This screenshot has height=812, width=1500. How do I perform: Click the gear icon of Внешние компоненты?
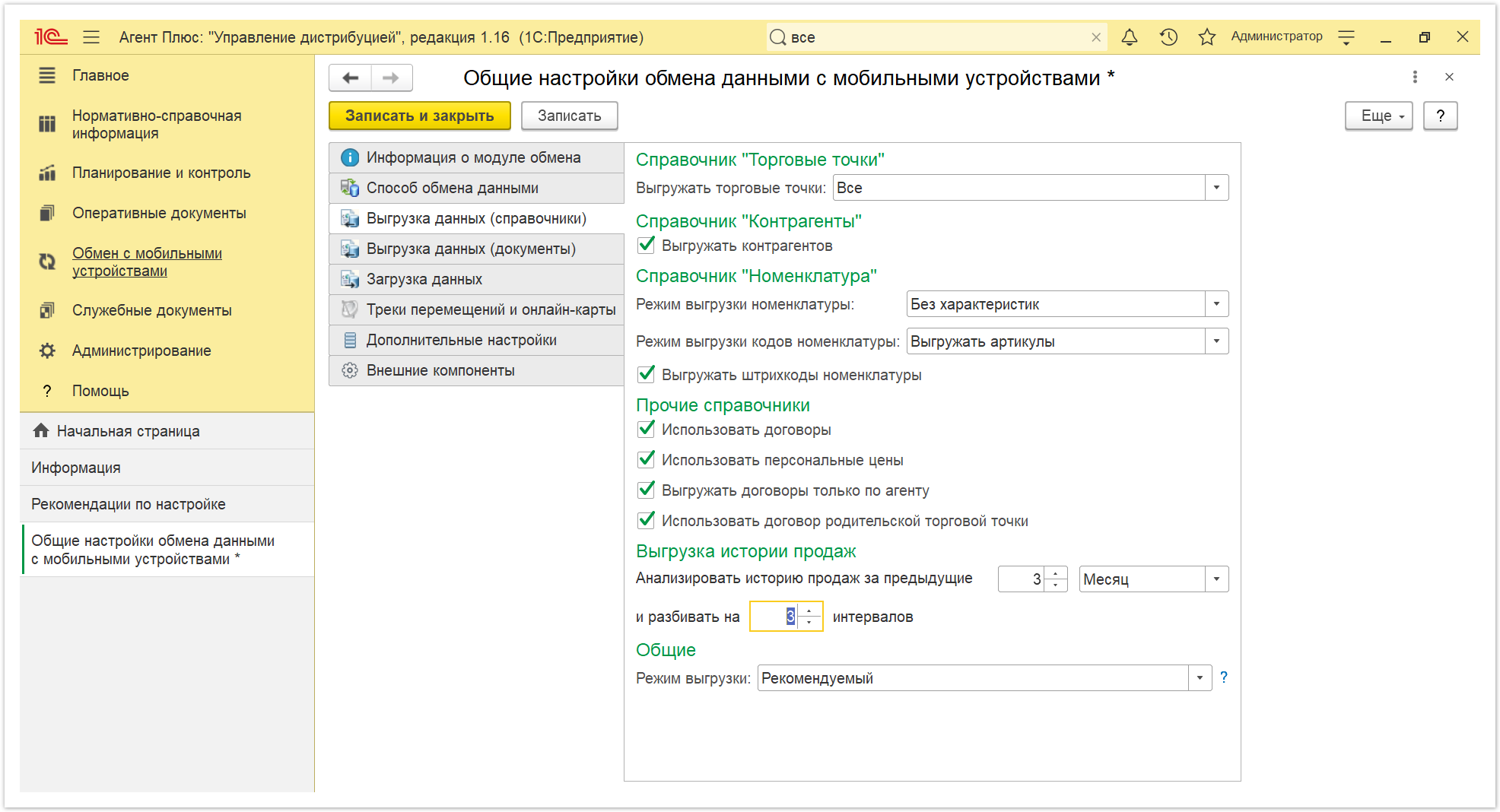(349, 370)
